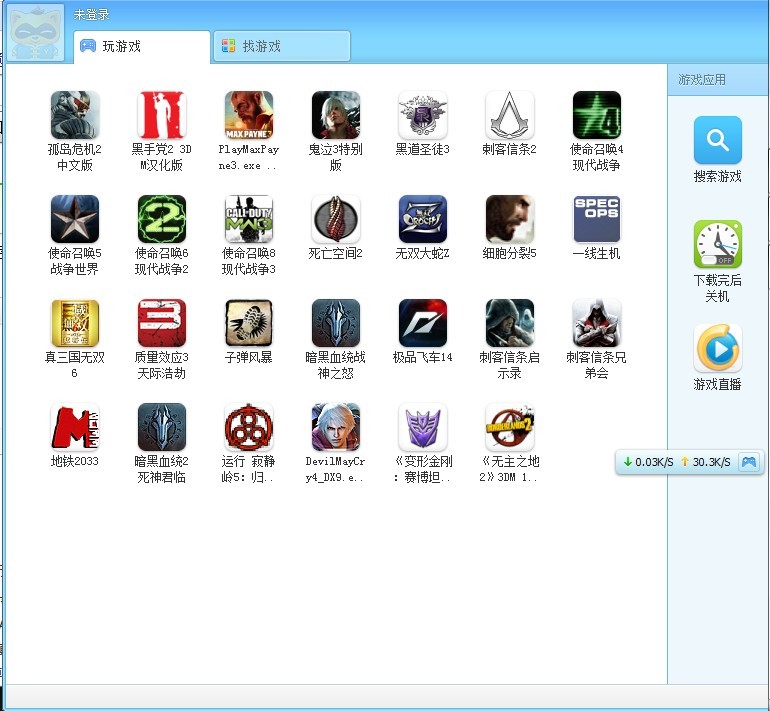Open the 寂静岭5 game icon

[248, 427]
